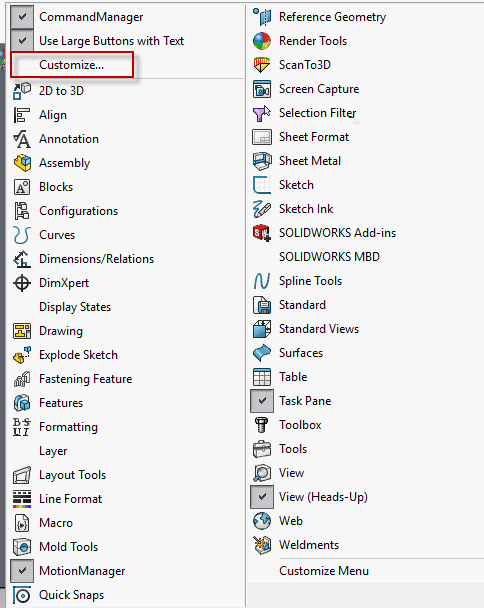Select the Weldments toolbar icon
This screenshot has height=608, width=484.
click(x=262, y=545)
